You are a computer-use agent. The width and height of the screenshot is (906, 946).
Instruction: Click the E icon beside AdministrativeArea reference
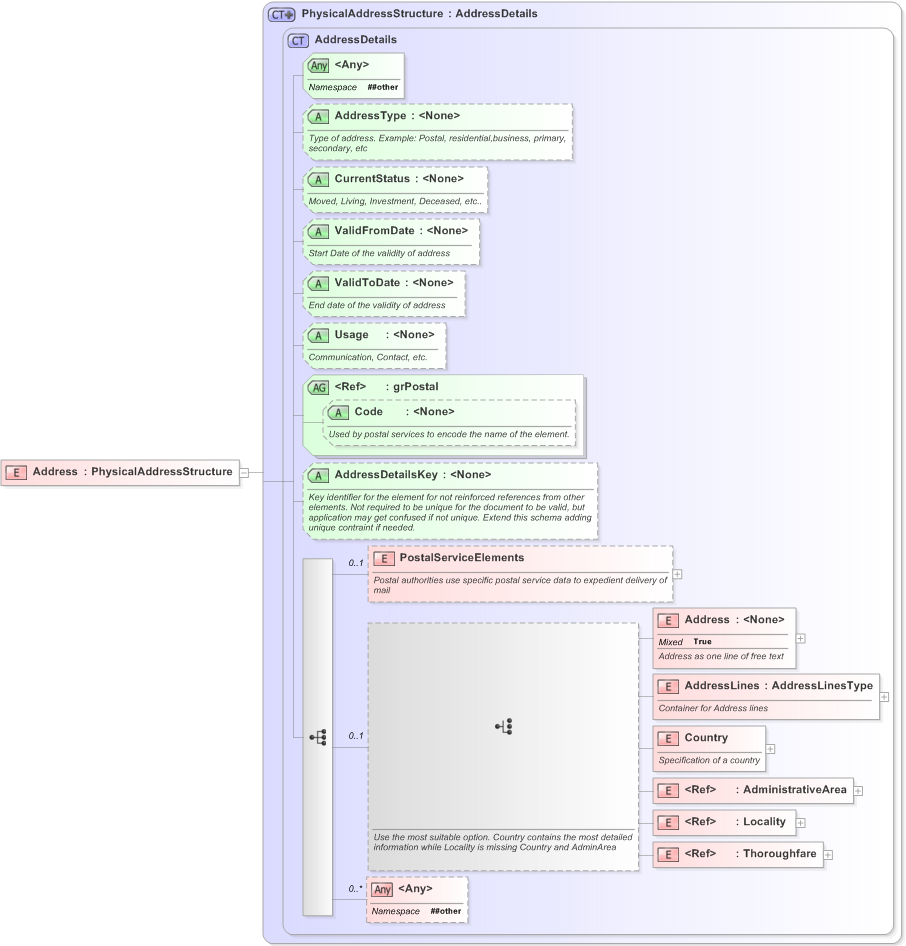click(x=667, y=790)
